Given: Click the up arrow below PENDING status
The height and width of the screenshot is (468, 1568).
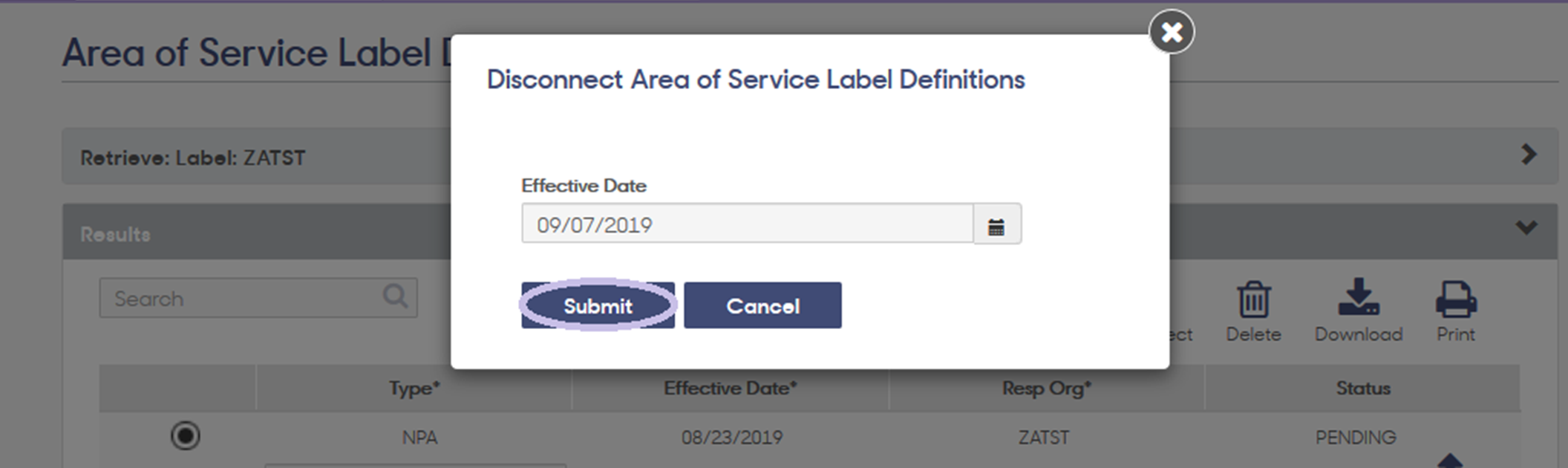Looking at the screenshot, I should (1450, 461).
